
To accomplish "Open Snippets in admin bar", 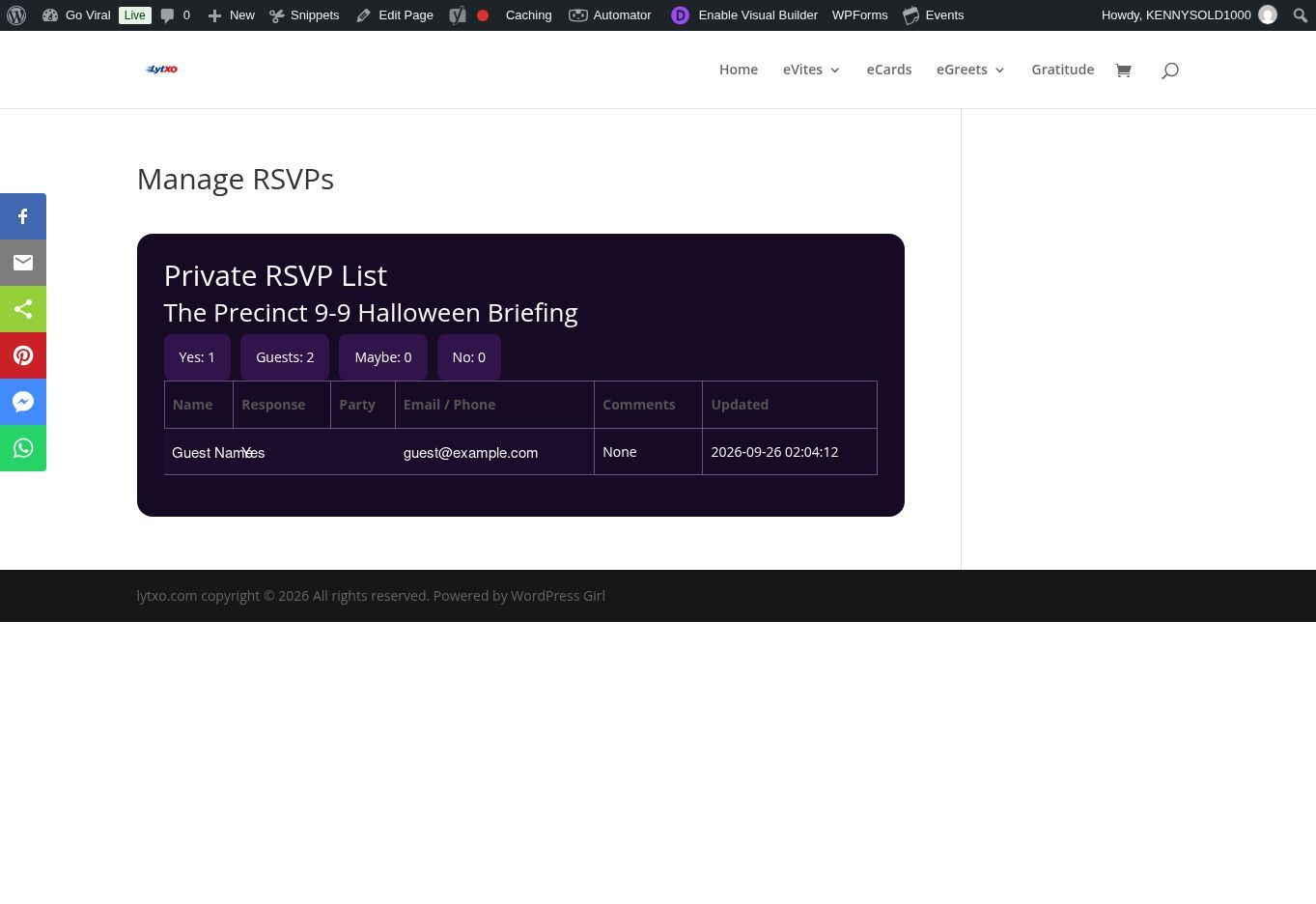I will (x=304, y=15).
